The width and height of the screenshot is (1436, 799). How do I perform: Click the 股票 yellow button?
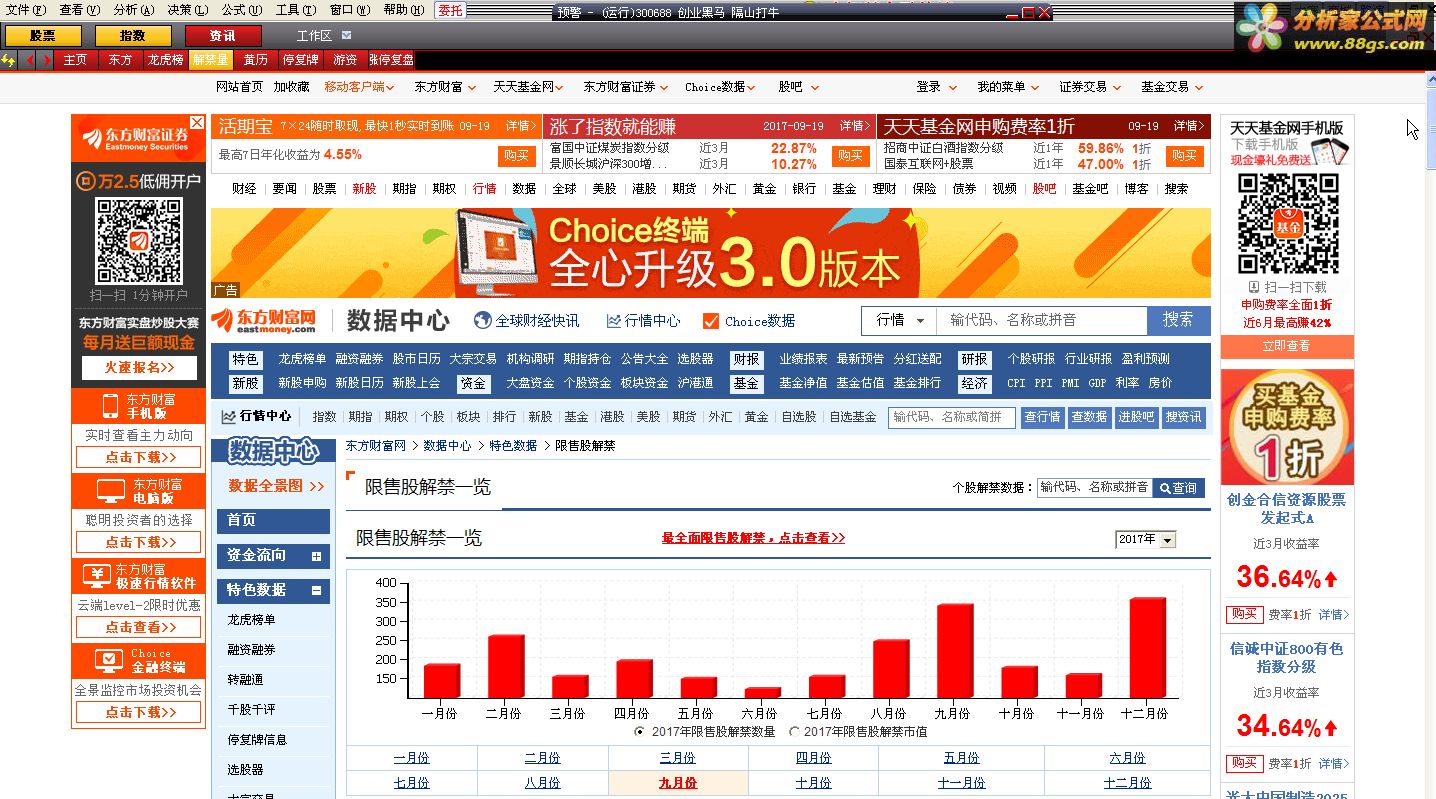click(43, 36)
